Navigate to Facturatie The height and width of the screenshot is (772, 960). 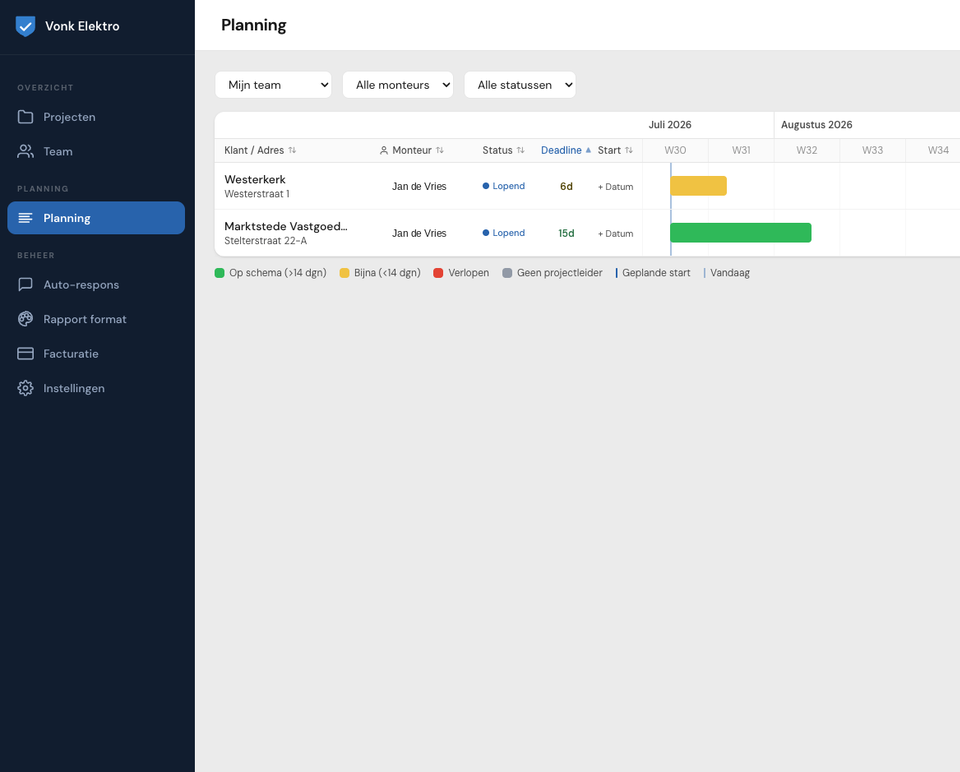[x=96, y=353]
